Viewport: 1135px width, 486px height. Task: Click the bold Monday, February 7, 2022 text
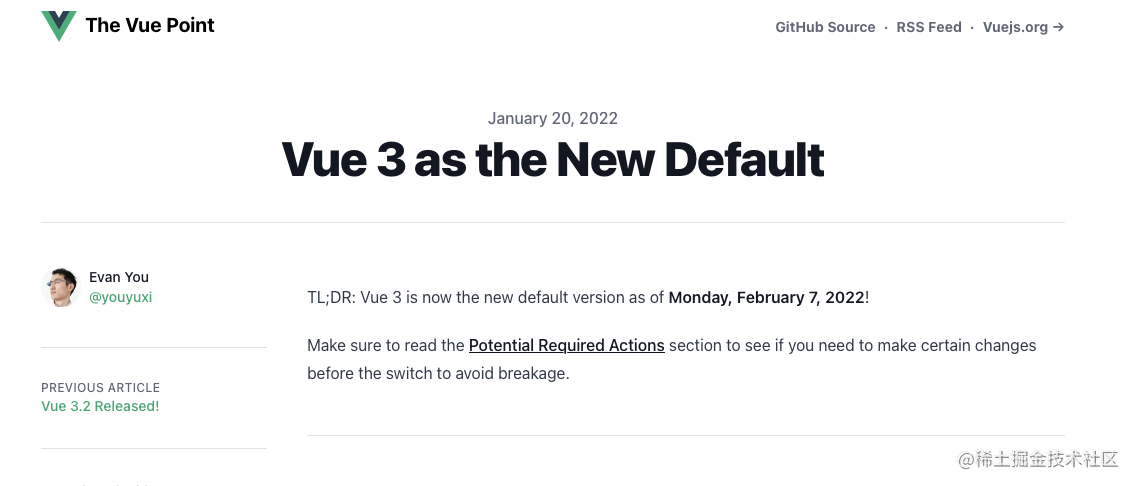(x=767, y=298)
